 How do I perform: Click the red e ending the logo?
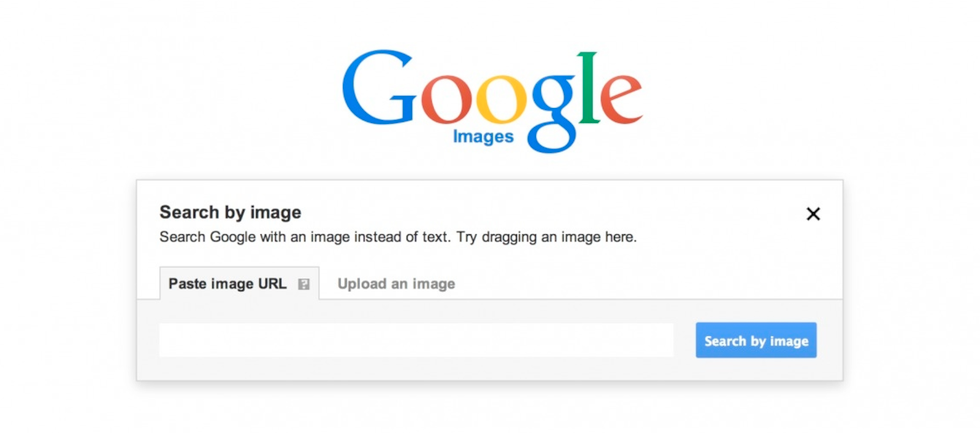[622, 101]
